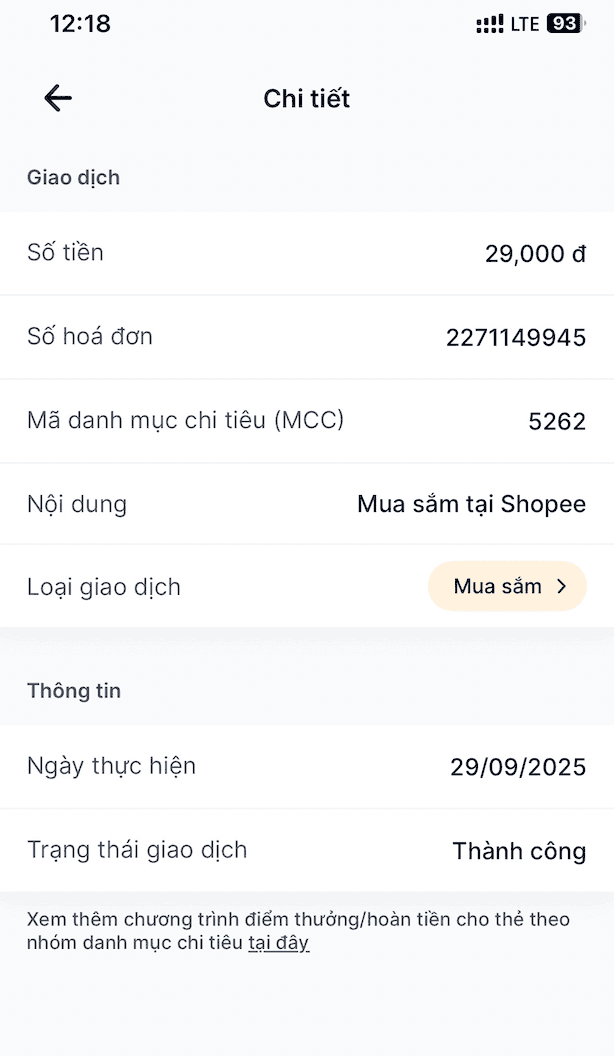Image resolution: width=614 pixels, height=1056 pixels.
Task: Expand the chevron on Mua sắm tag
Action: click(x=562, y=587)
